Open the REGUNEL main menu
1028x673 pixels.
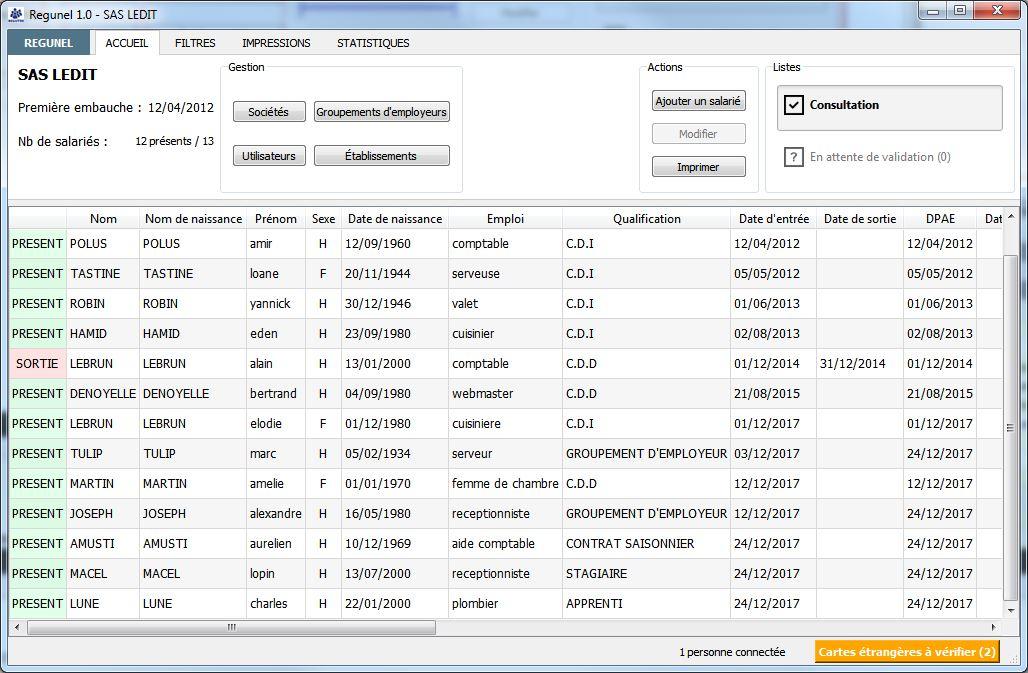(x=49, y=43)
